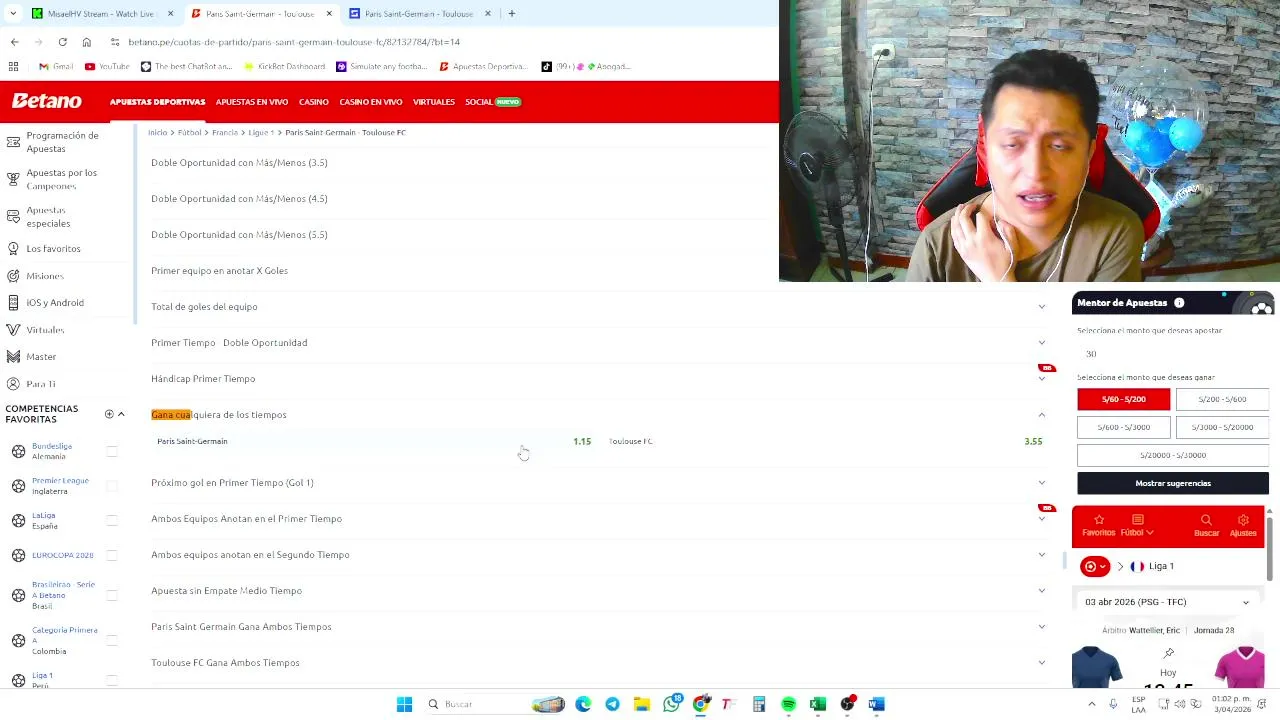Expand Paris Saint Germain Gana Ambos Tiempos

pos(1041,626)
